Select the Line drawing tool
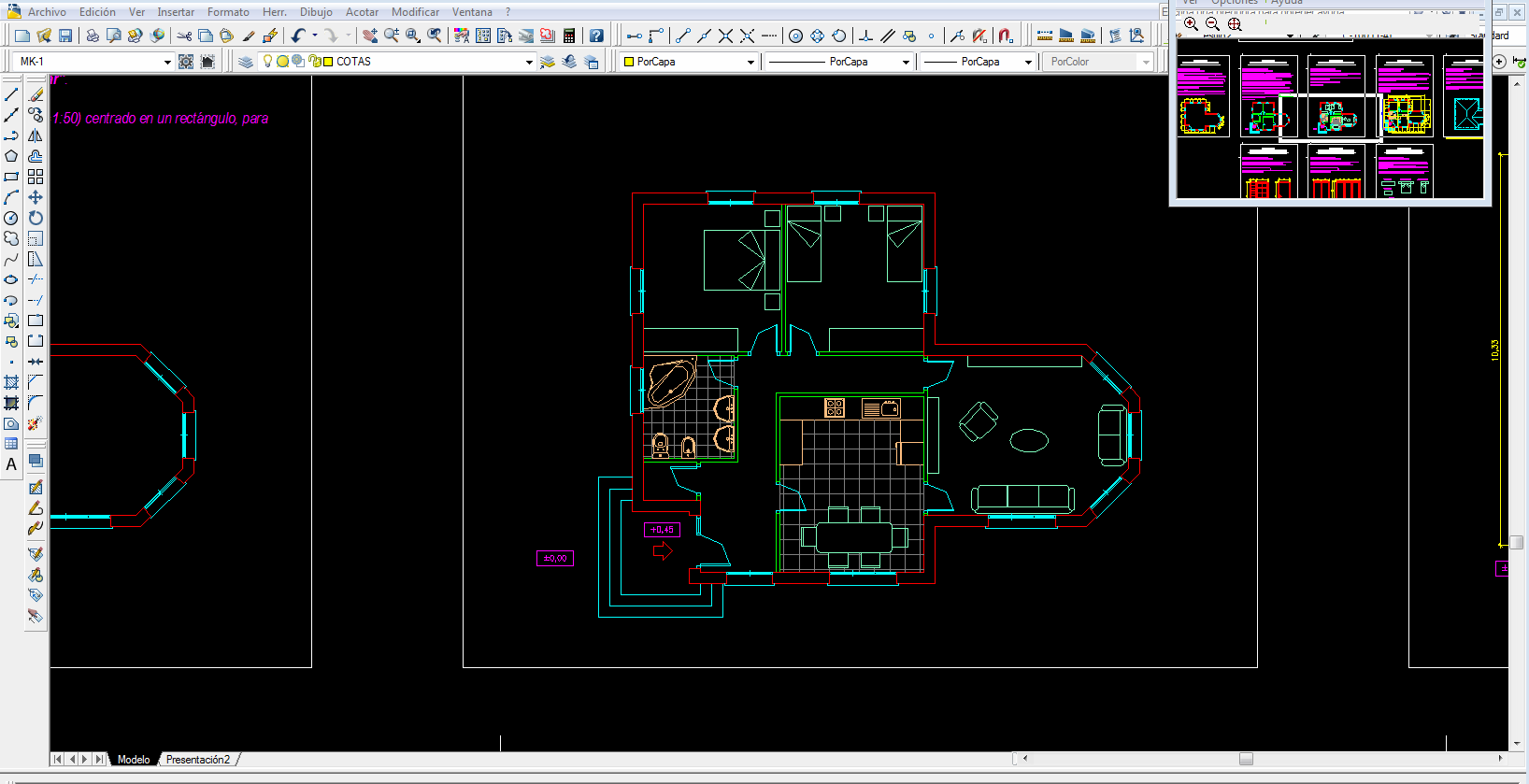1529x784 pixels. 11,94
